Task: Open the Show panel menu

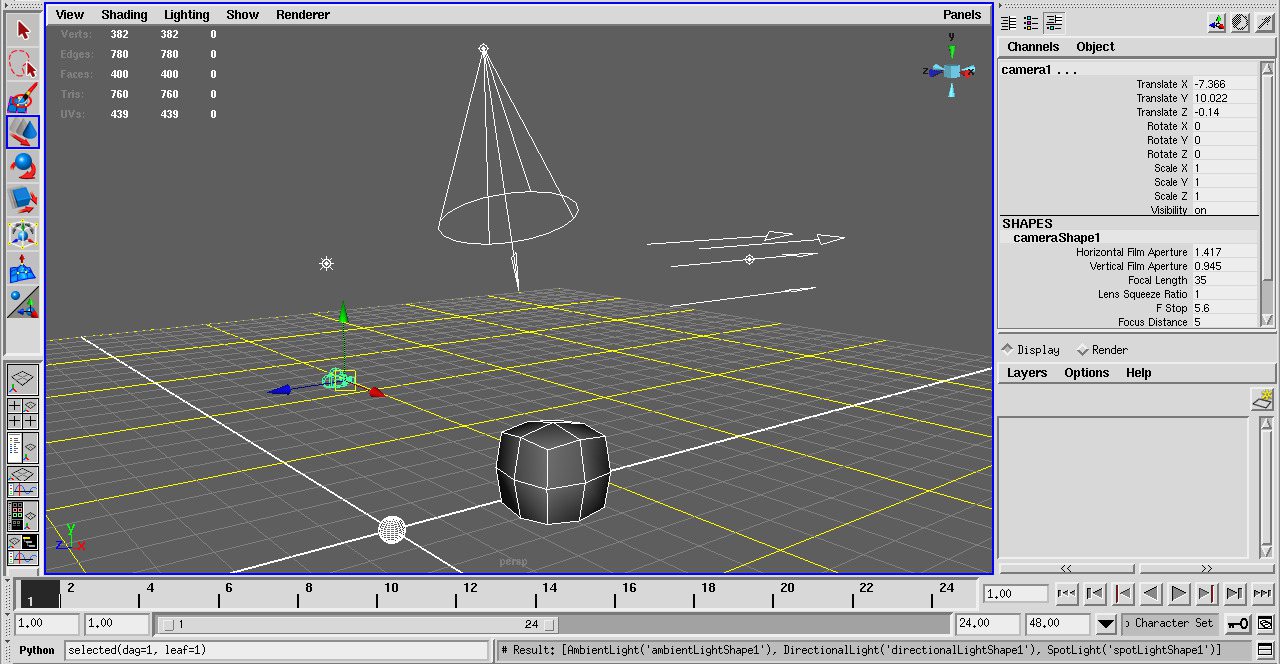Action: pyautogui.click(x=242, y=15)
